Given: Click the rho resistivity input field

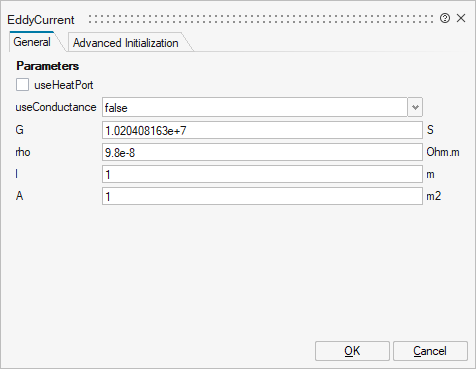Looking at the screenshot, I should coord(262,152).
